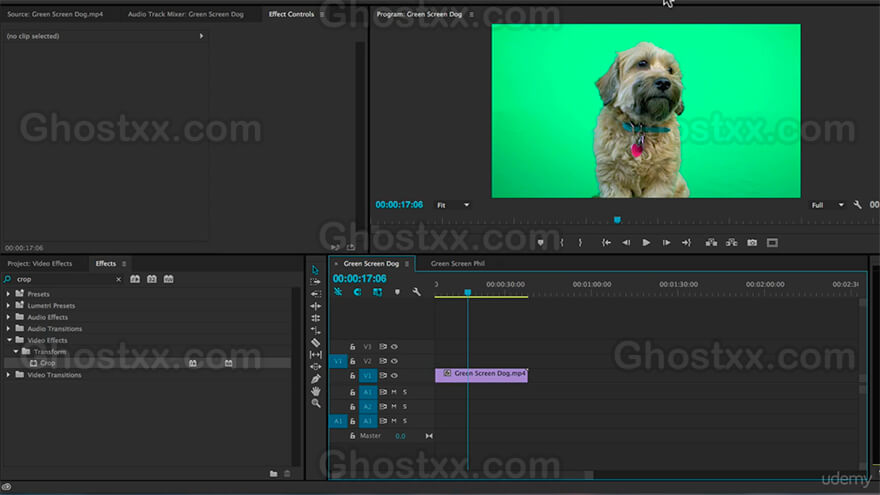This screenshot has width=880, height=495.
Task: Clear the crop search field
Action: click(x=118, y=279)
